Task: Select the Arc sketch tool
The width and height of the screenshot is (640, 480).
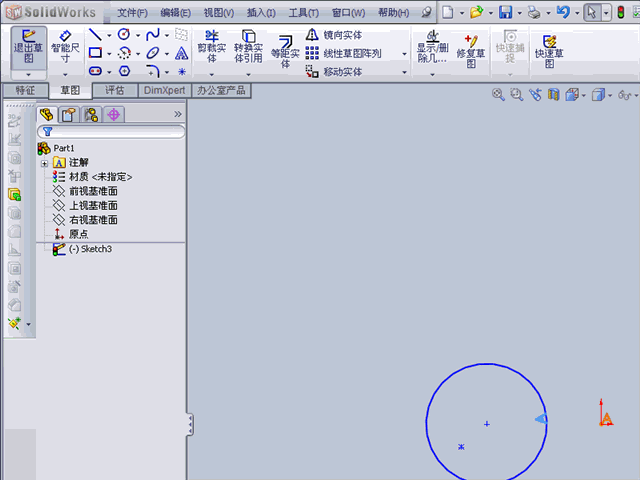Action: [124, 53]
